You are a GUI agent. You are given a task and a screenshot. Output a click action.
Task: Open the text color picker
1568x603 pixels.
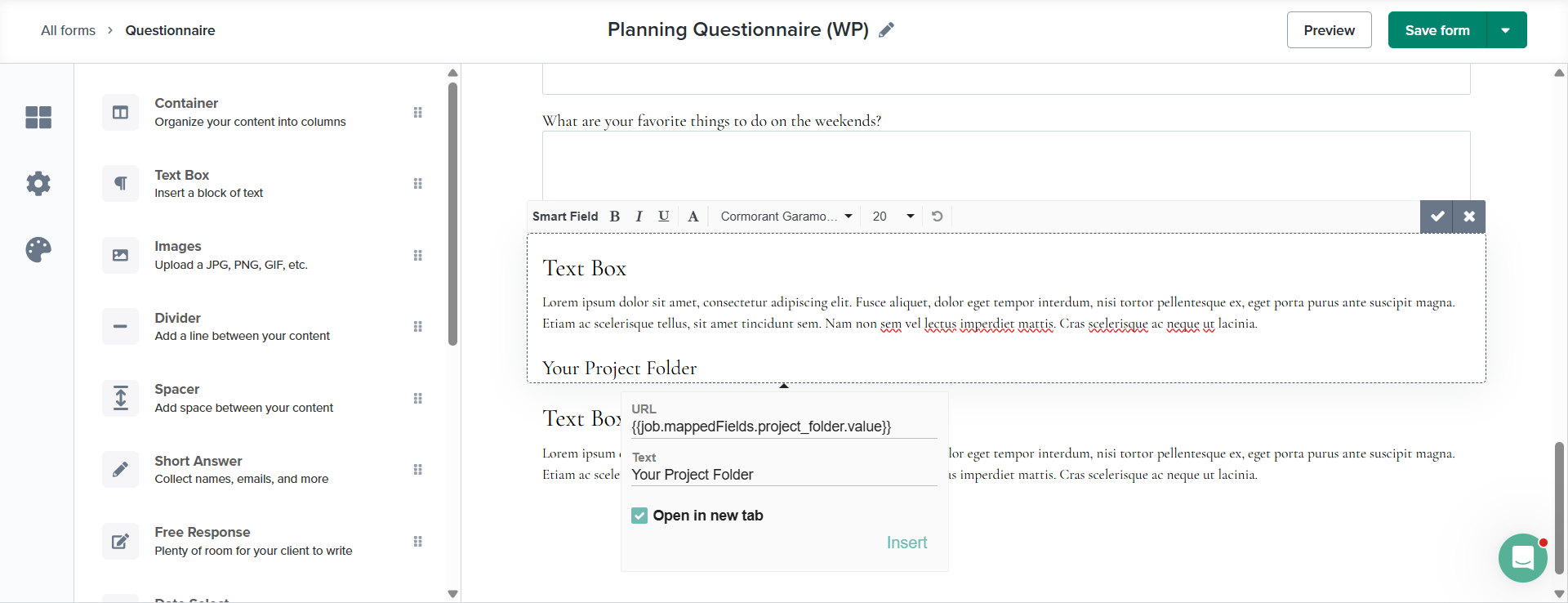click(x=693, y=217)
